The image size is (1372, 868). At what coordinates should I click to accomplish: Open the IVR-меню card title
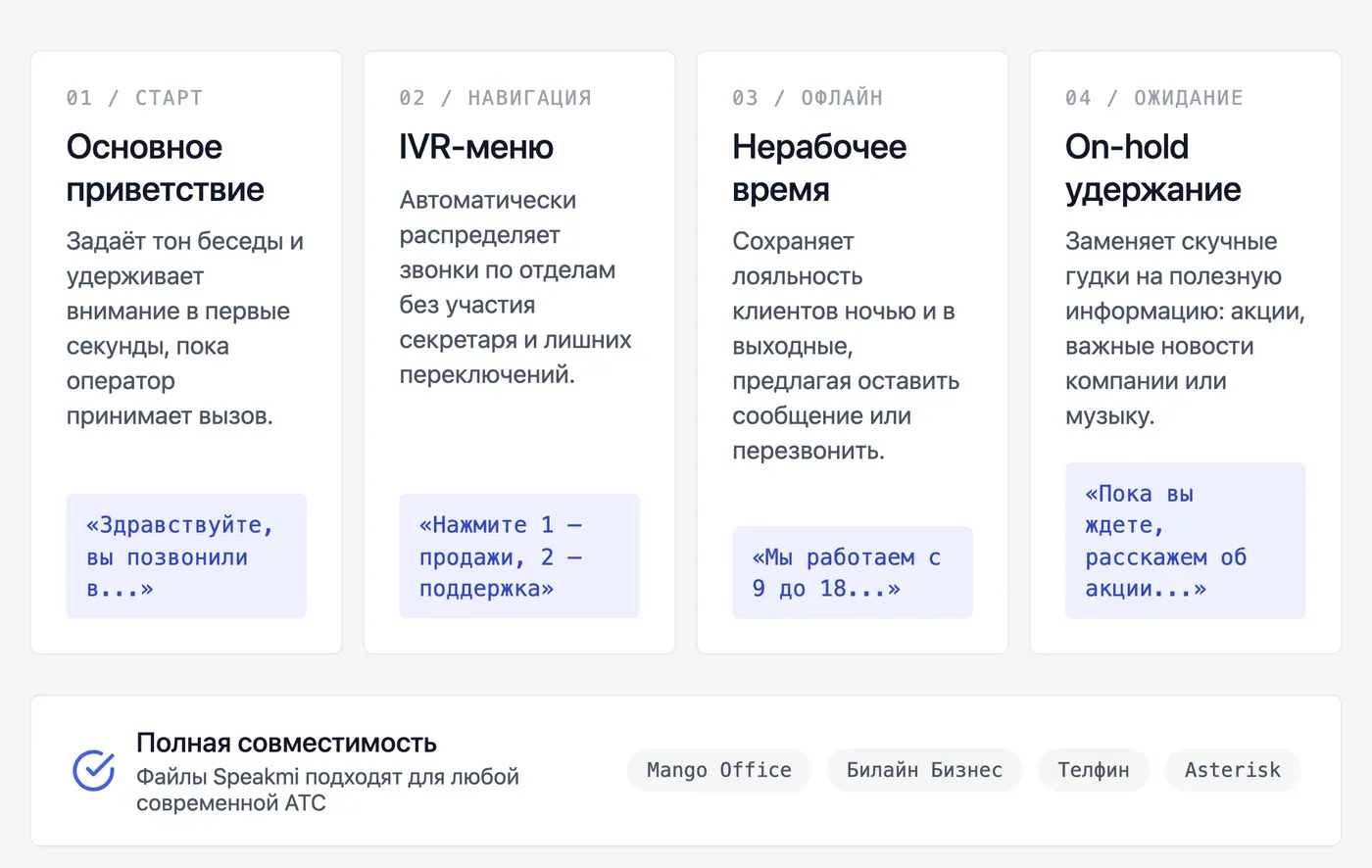476,147
